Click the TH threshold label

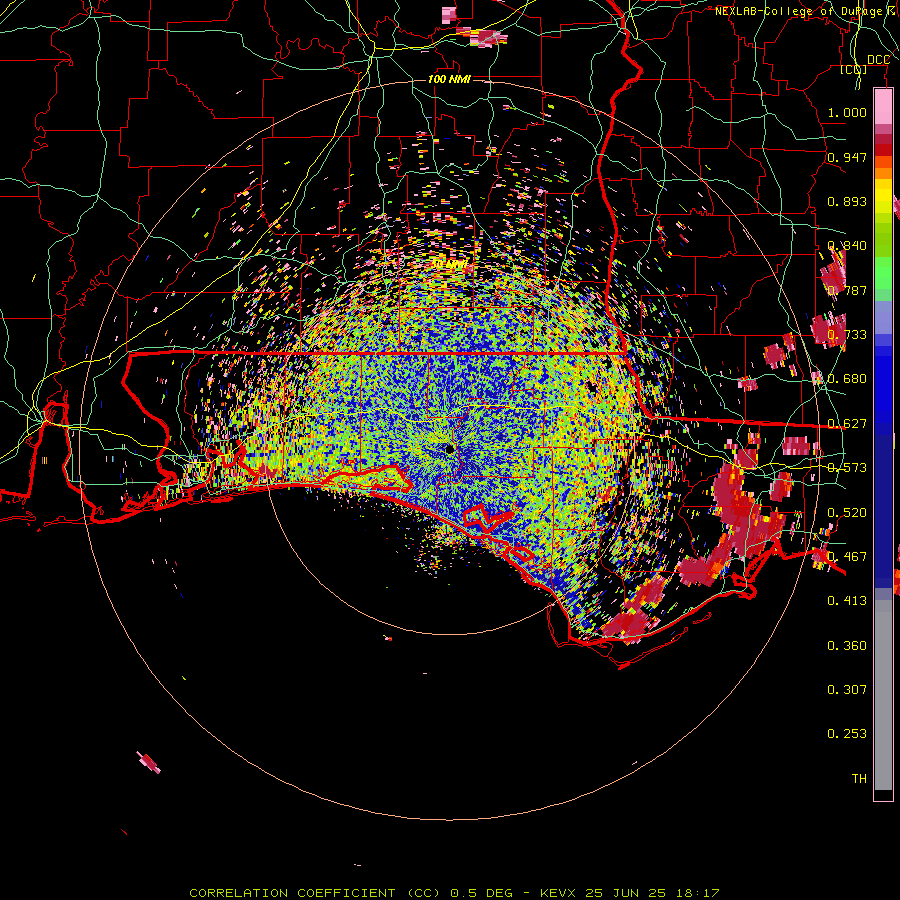click(x=859, y=779)
